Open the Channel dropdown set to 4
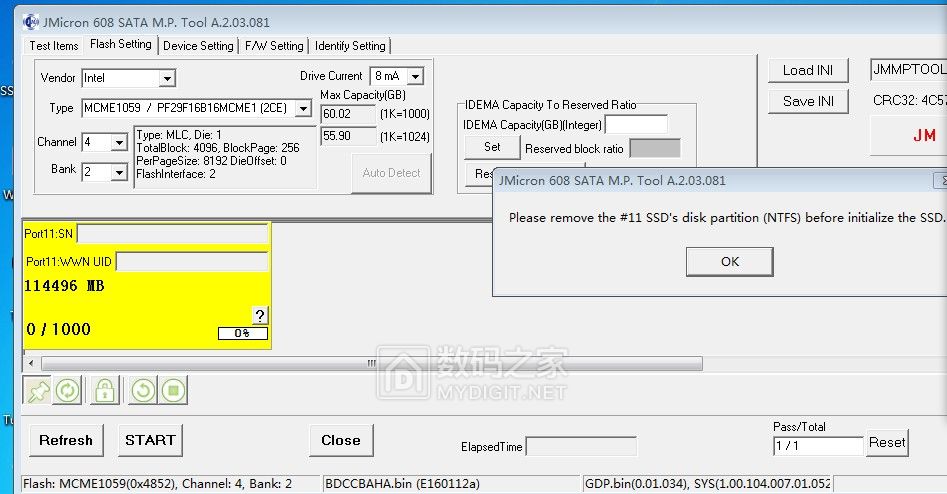 [120, 143]
